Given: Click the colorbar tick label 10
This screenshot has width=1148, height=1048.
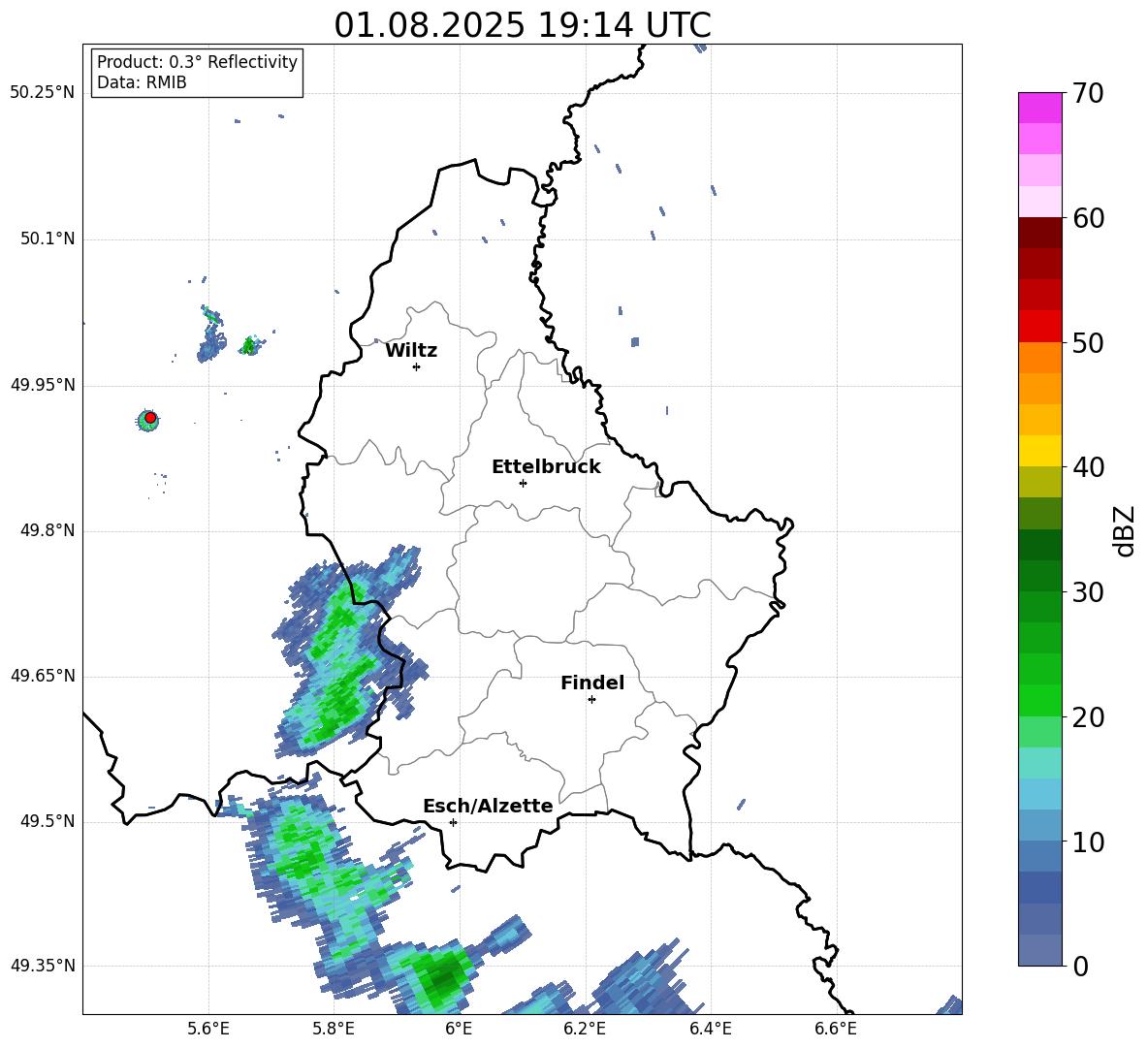Looking at the screenshot, I should coord(1089,842).
